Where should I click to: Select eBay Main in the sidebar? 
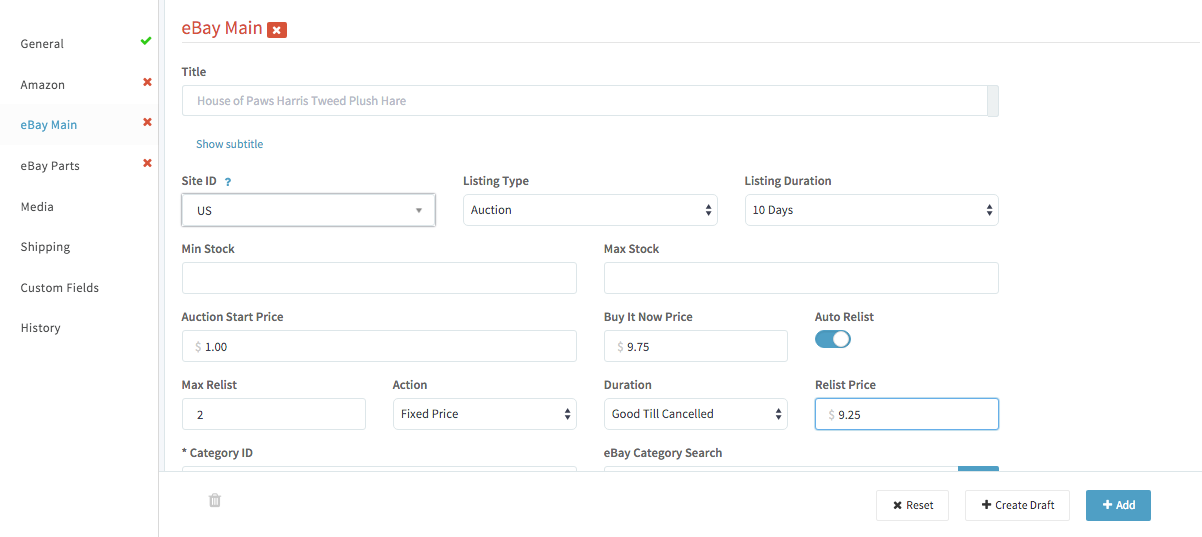[49, 125]
